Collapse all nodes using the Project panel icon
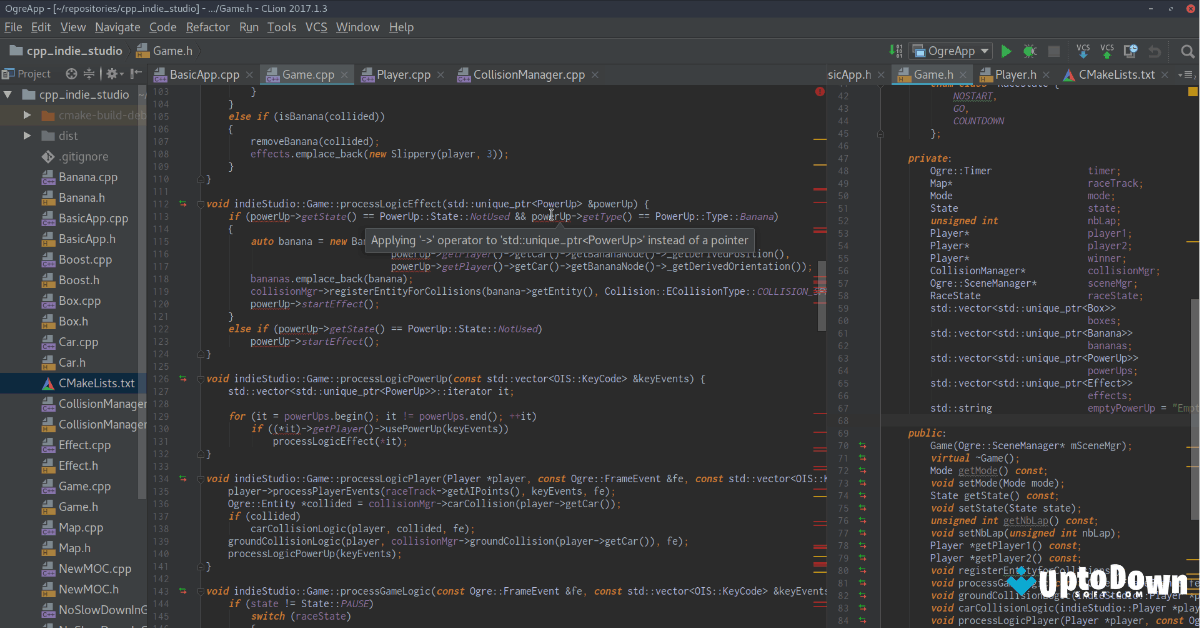The height and width of the screenshot is (628, 1200). click(x=89, y=73)
